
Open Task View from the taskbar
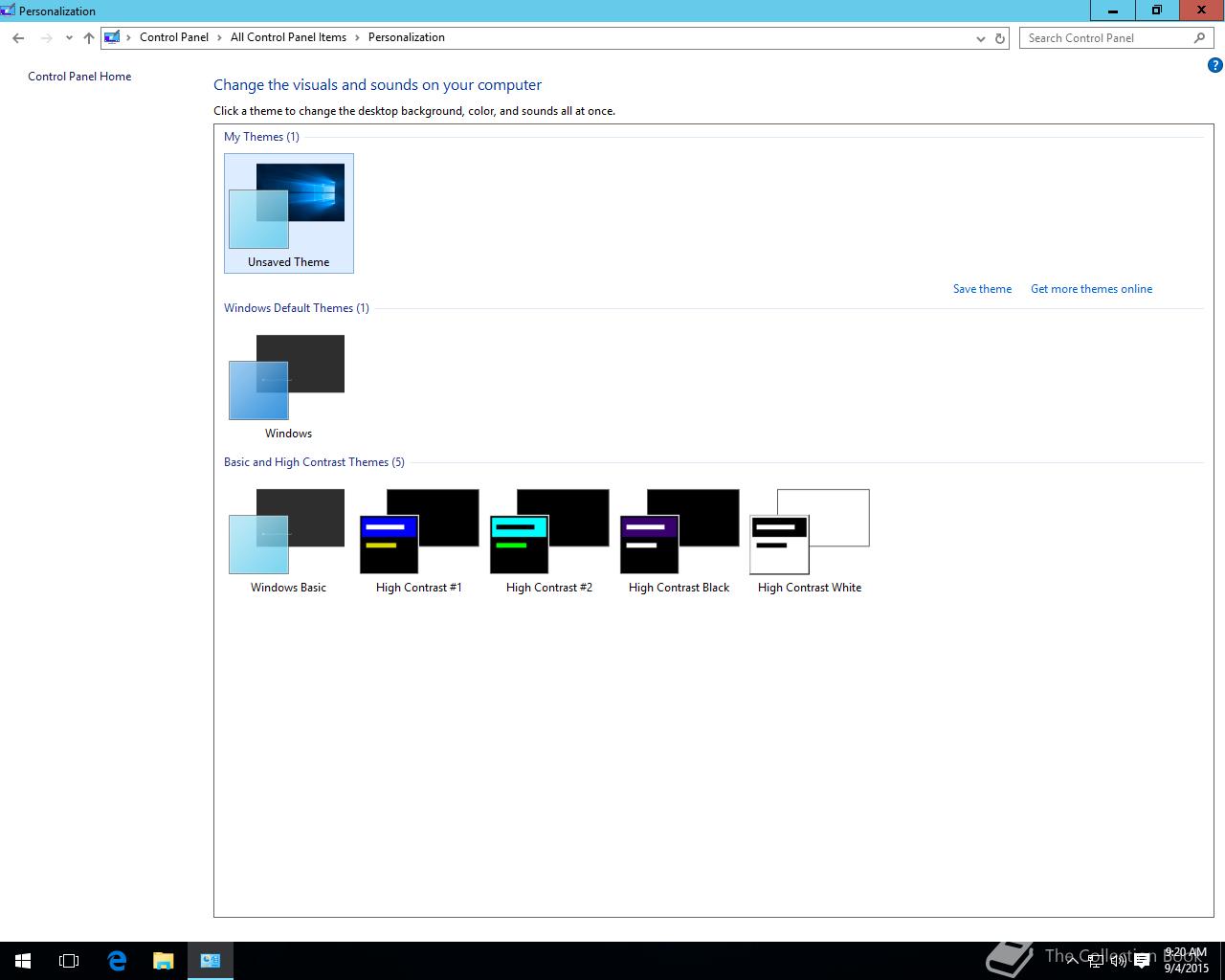69,961
